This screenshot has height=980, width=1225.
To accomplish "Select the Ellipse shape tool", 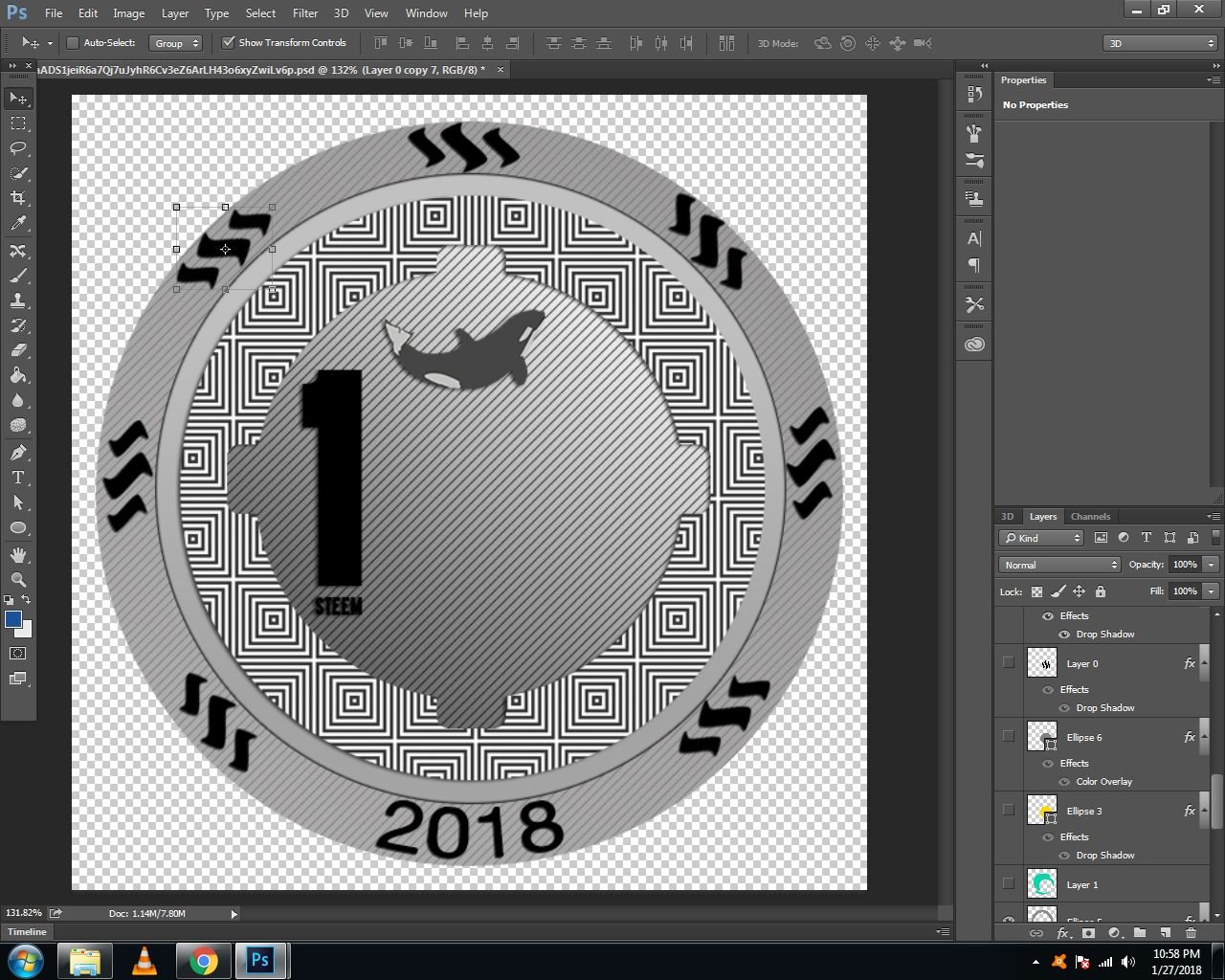I will coord(18,527).
